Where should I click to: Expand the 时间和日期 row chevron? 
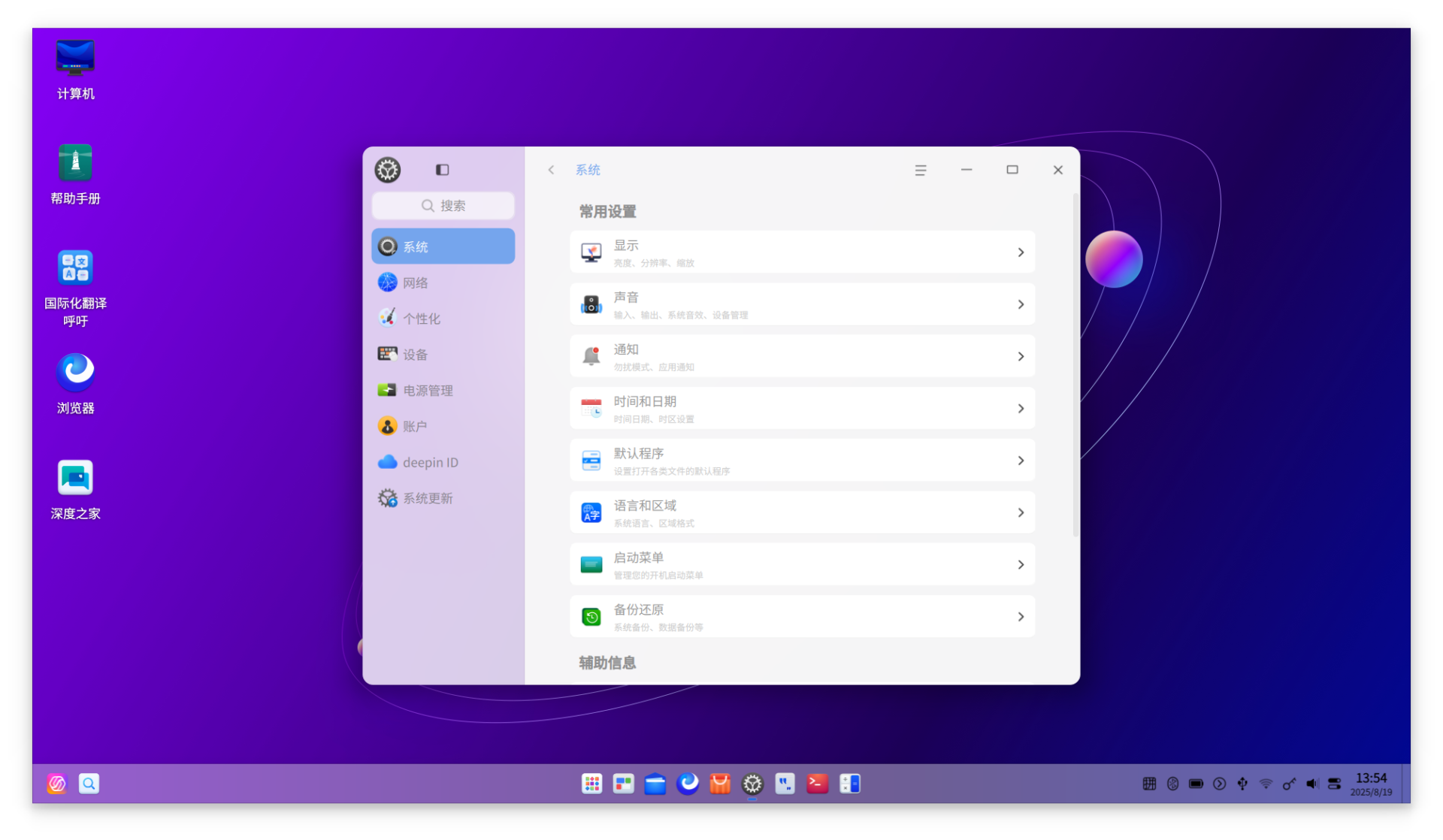(x=1020, y=409)
